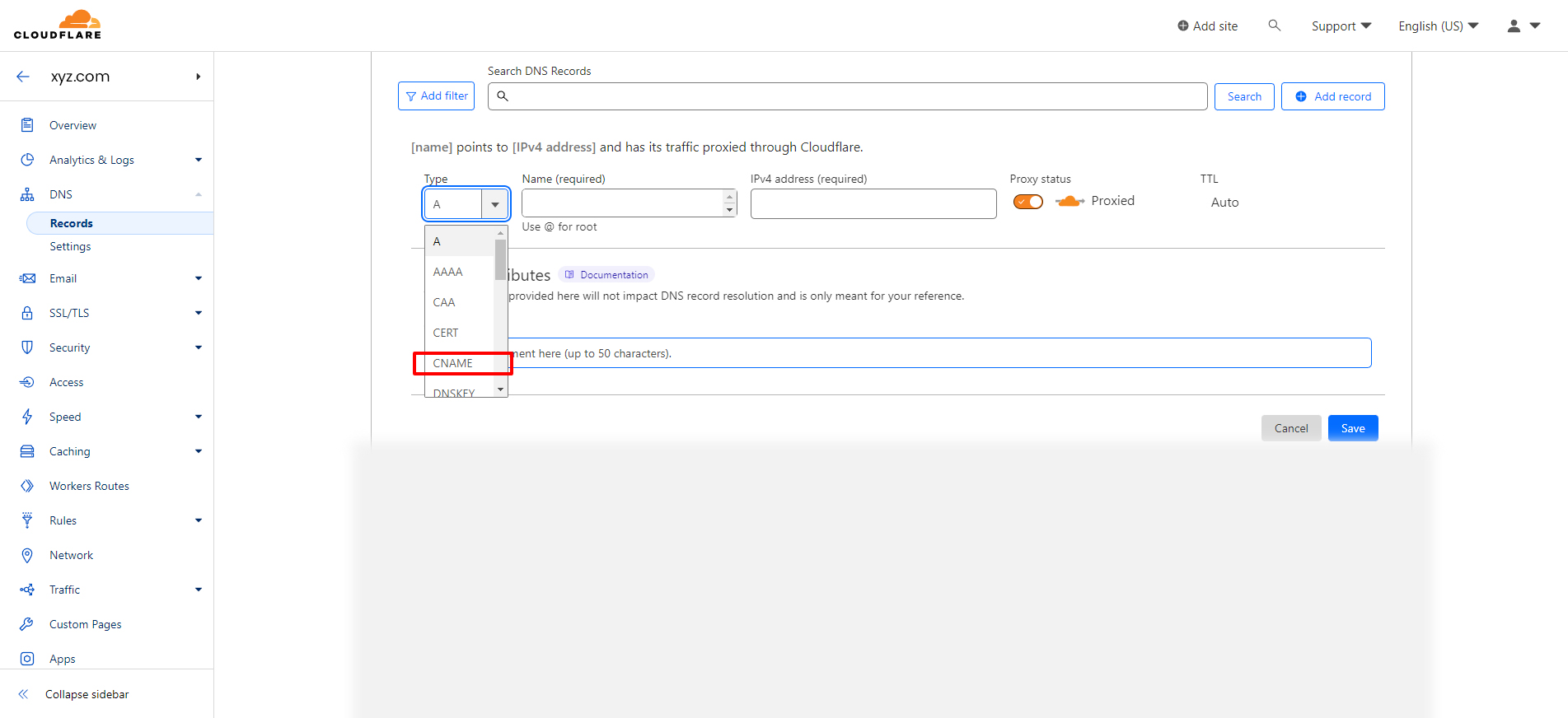This screenshot has width=1568, height=718.
Task: Click the magnifier icon in top header
Action: [x=1274, y=26]
